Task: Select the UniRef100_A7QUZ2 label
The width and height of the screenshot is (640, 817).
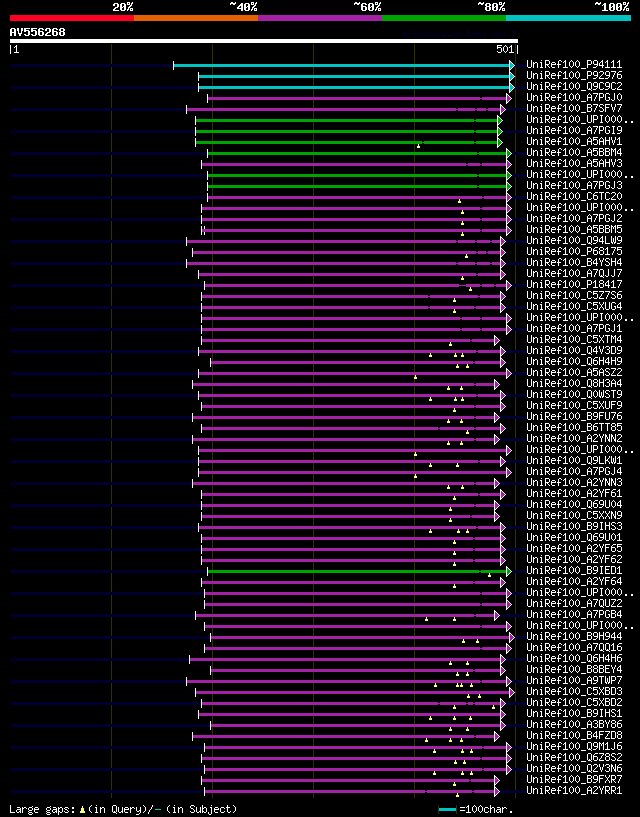Action: [574, 604]
